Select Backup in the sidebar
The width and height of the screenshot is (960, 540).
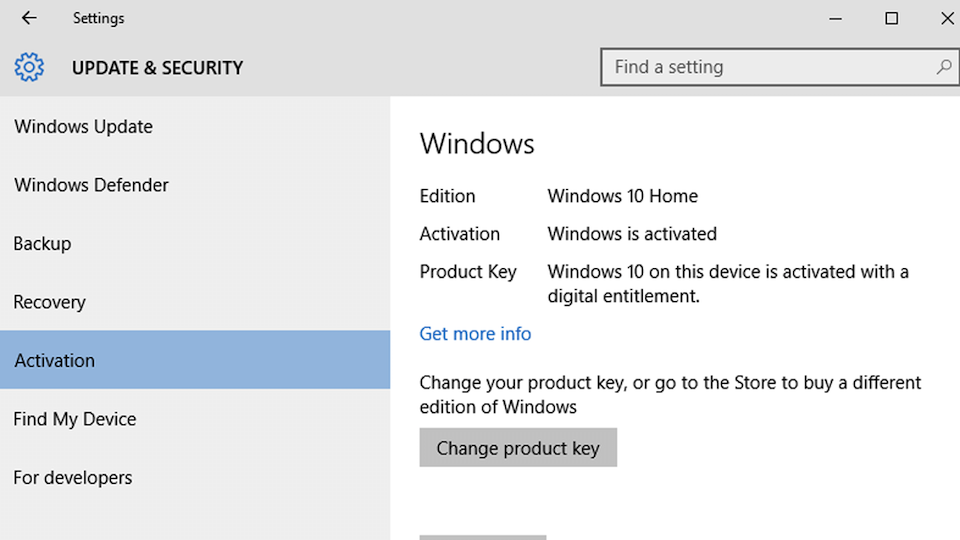[x=195, y=244]
